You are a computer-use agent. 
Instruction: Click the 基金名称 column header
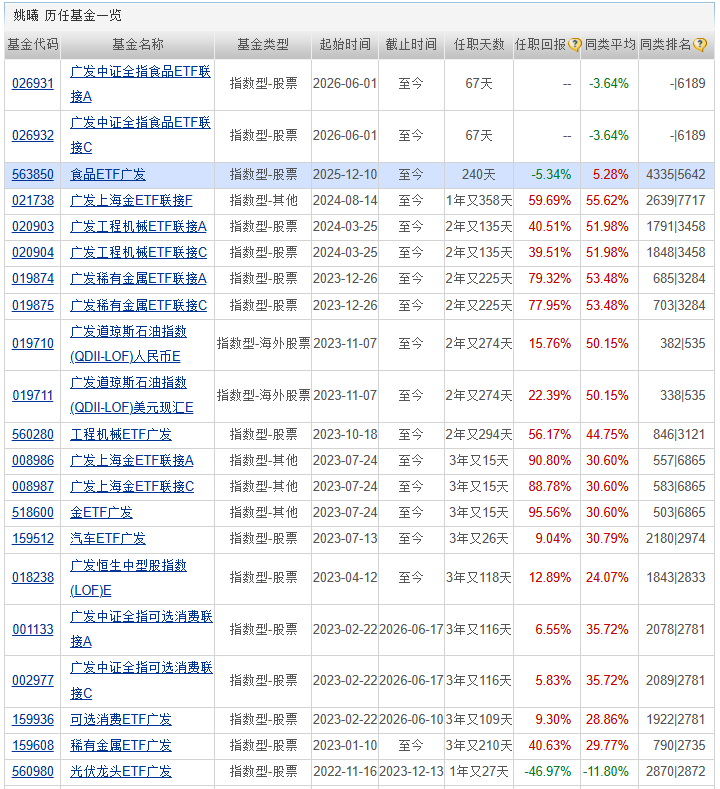[138, 45]
